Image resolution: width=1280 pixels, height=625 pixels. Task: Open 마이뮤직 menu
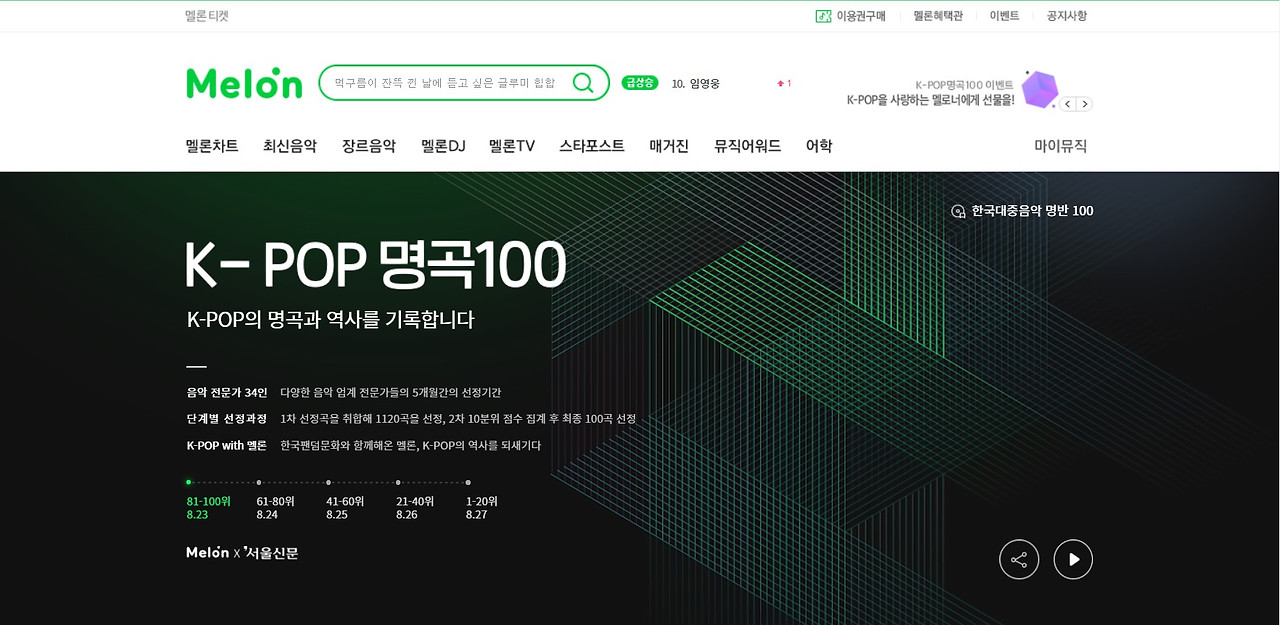point(1060,146)
